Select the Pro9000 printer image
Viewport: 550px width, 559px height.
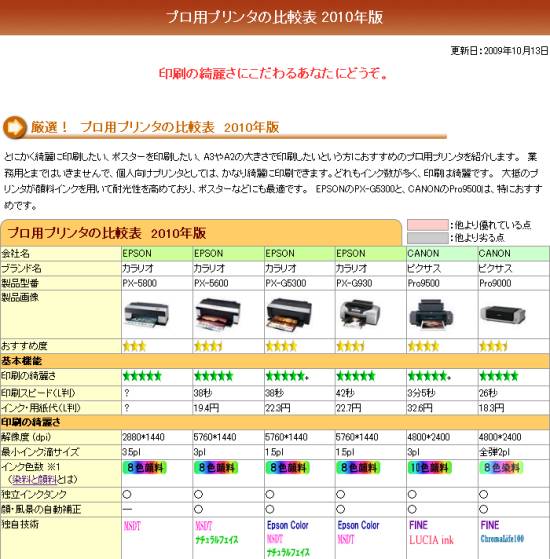coord(502,314)
